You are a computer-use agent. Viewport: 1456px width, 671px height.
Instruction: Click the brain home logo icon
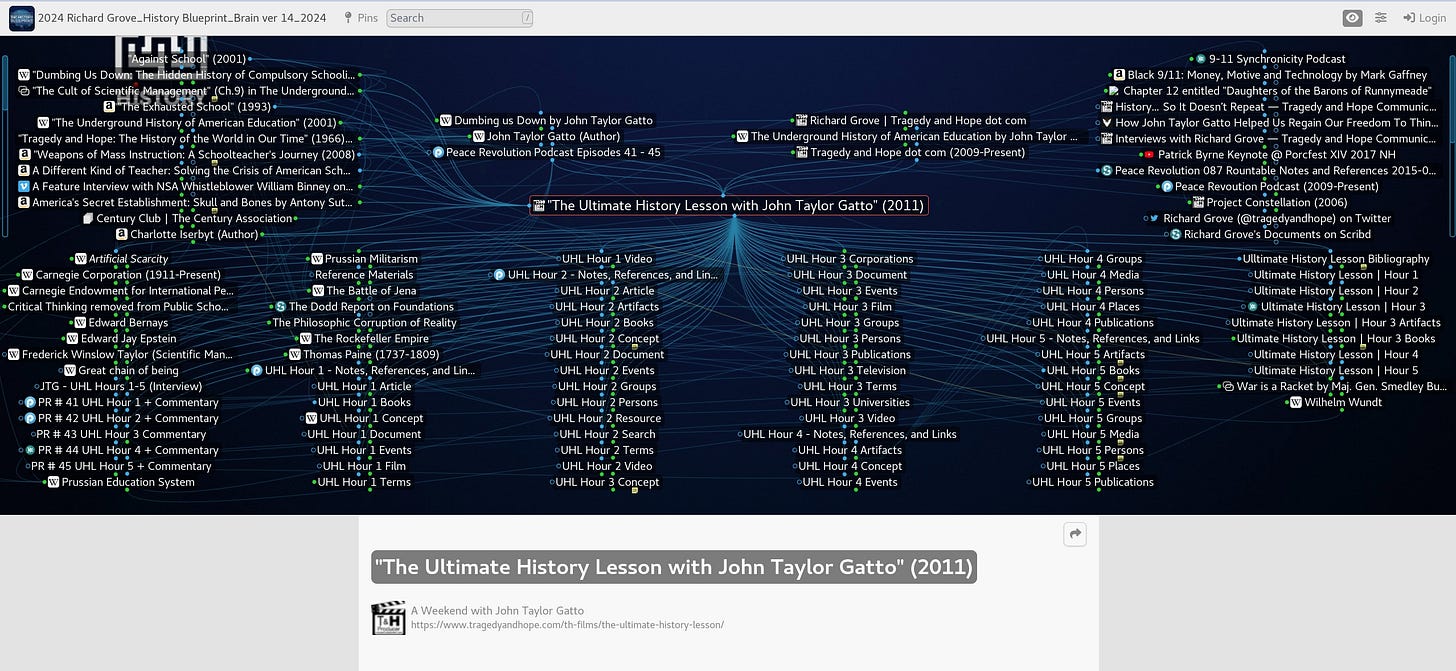(x=21, y=17)
